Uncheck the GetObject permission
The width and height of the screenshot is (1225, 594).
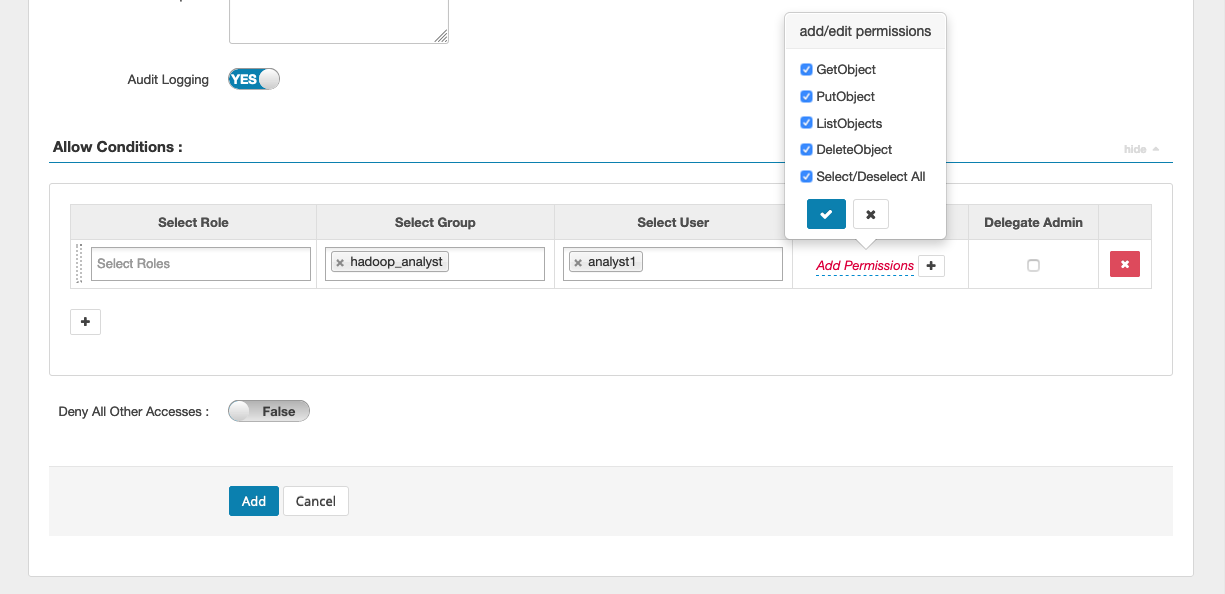pyautogui.click(x=806, y=69)
